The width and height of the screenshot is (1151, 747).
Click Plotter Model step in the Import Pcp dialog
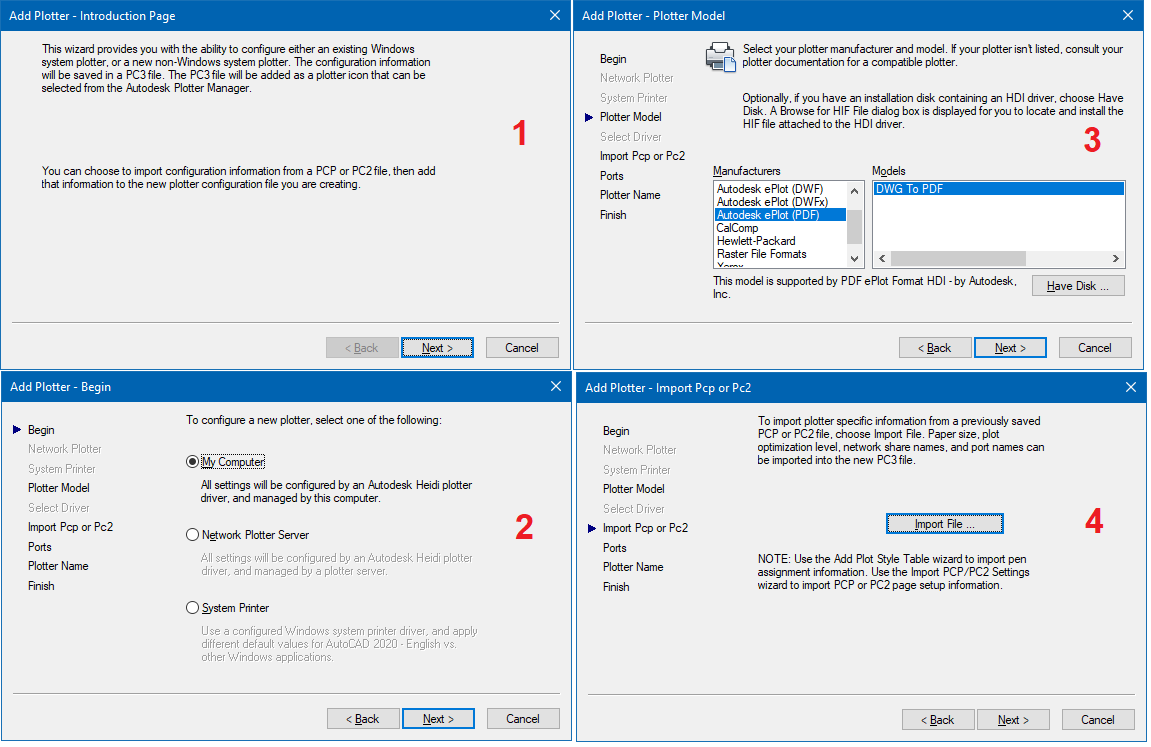633,489
